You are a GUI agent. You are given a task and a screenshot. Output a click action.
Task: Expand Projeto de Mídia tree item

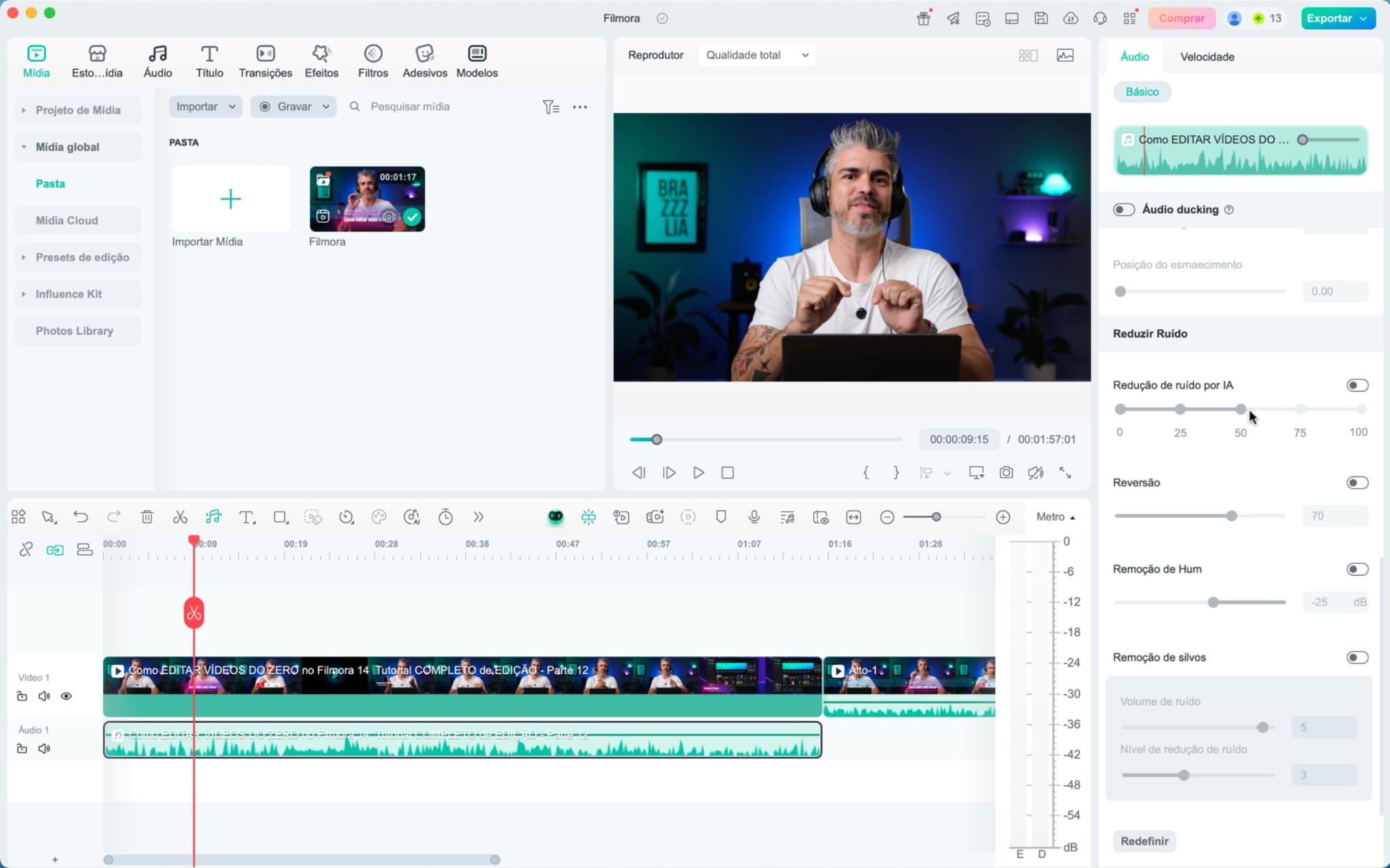pyautogui.click(x=24, y=110)
